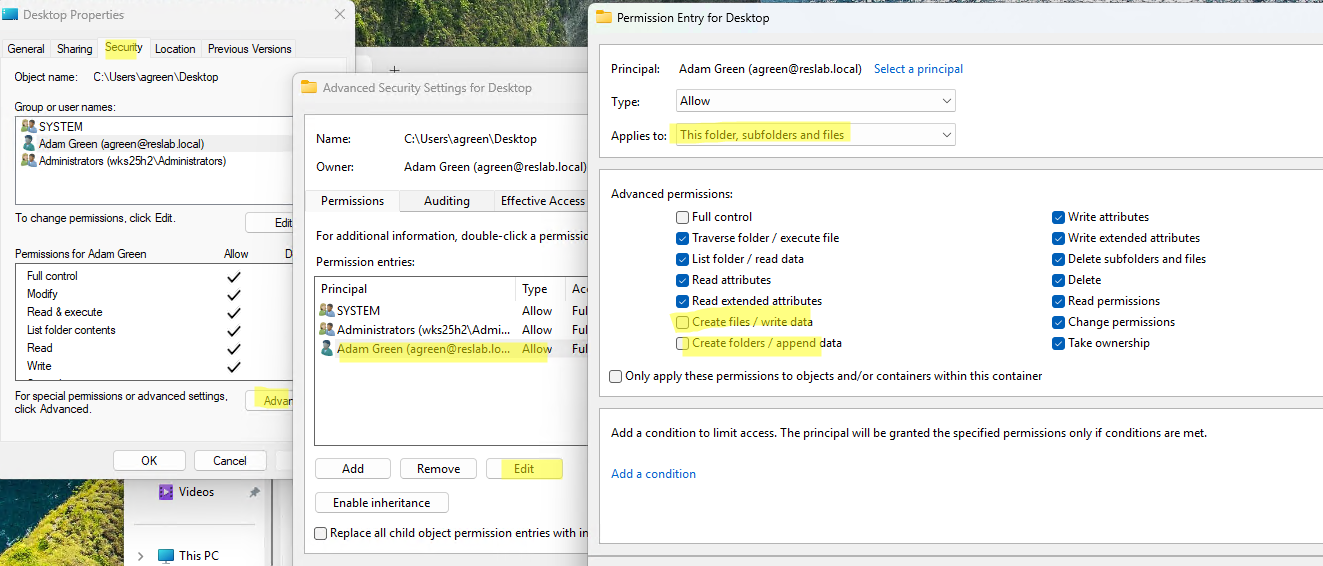Open the Type dropdown set to Allow

click(x=815, y=101)
